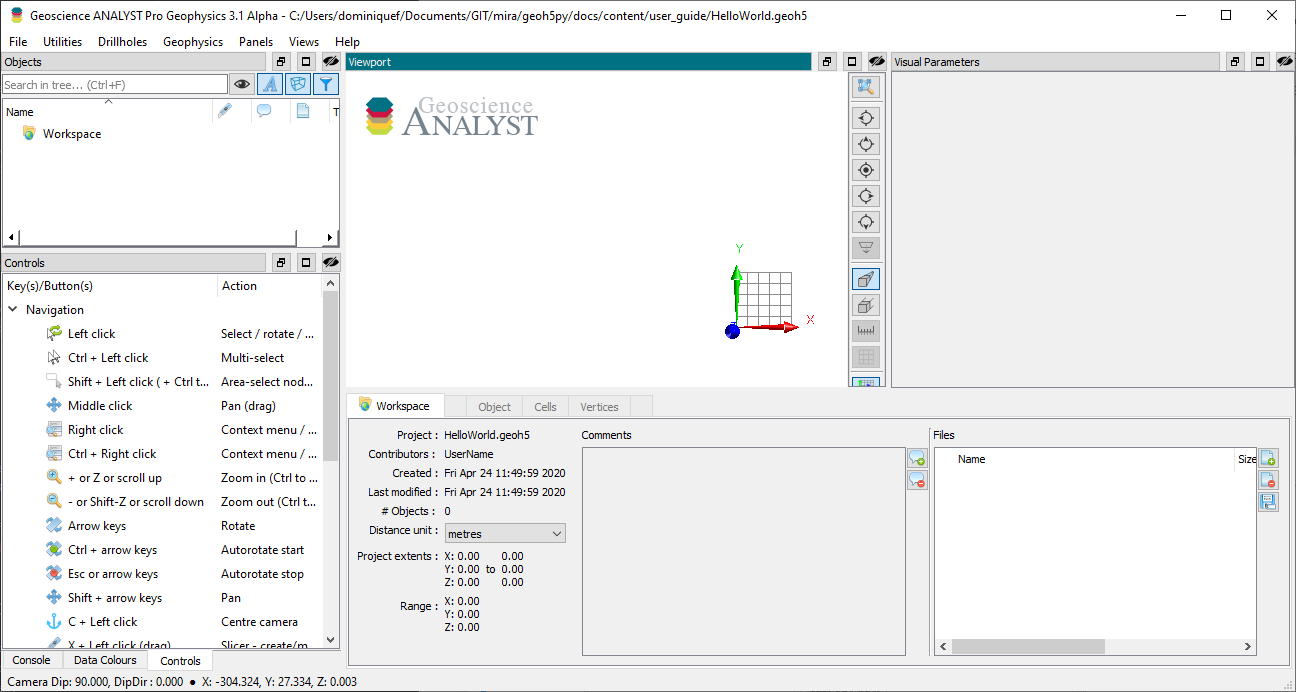The width and height of the screenshot is (1296, 692).
Task: Open the Views menu
Action: tap(304, 42)
